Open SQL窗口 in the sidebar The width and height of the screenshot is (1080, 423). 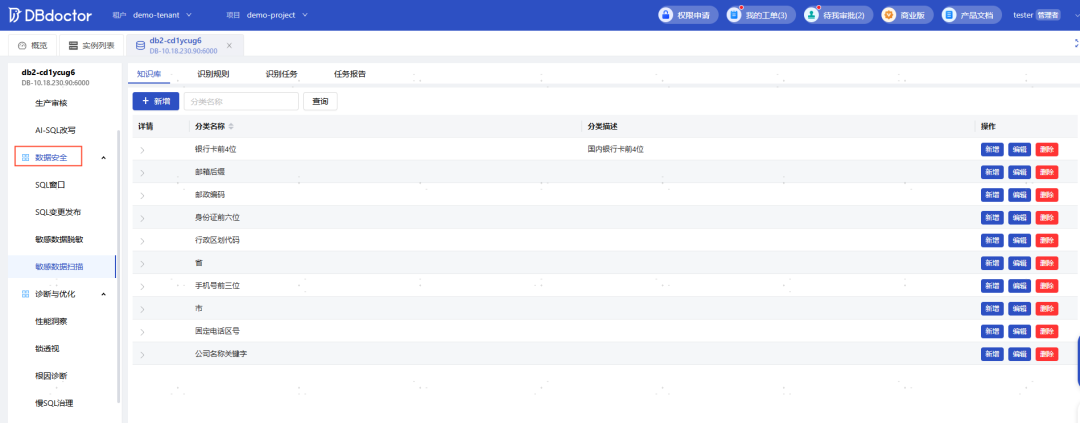click(50, 185)
